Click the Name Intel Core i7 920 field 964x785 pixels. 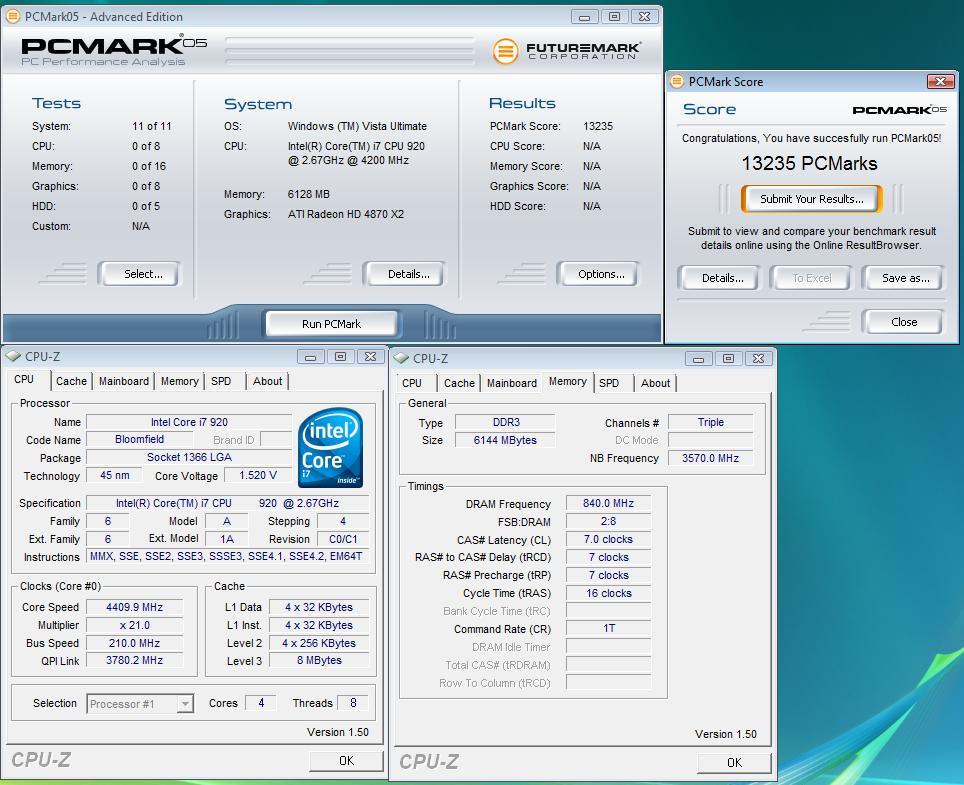[x=189, y=422]
